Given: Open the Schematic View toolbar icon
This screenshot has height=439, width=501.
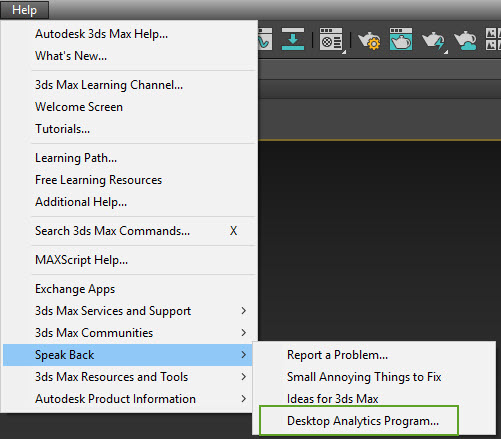Looking at the screenshot, I should (x=293, y=39).
